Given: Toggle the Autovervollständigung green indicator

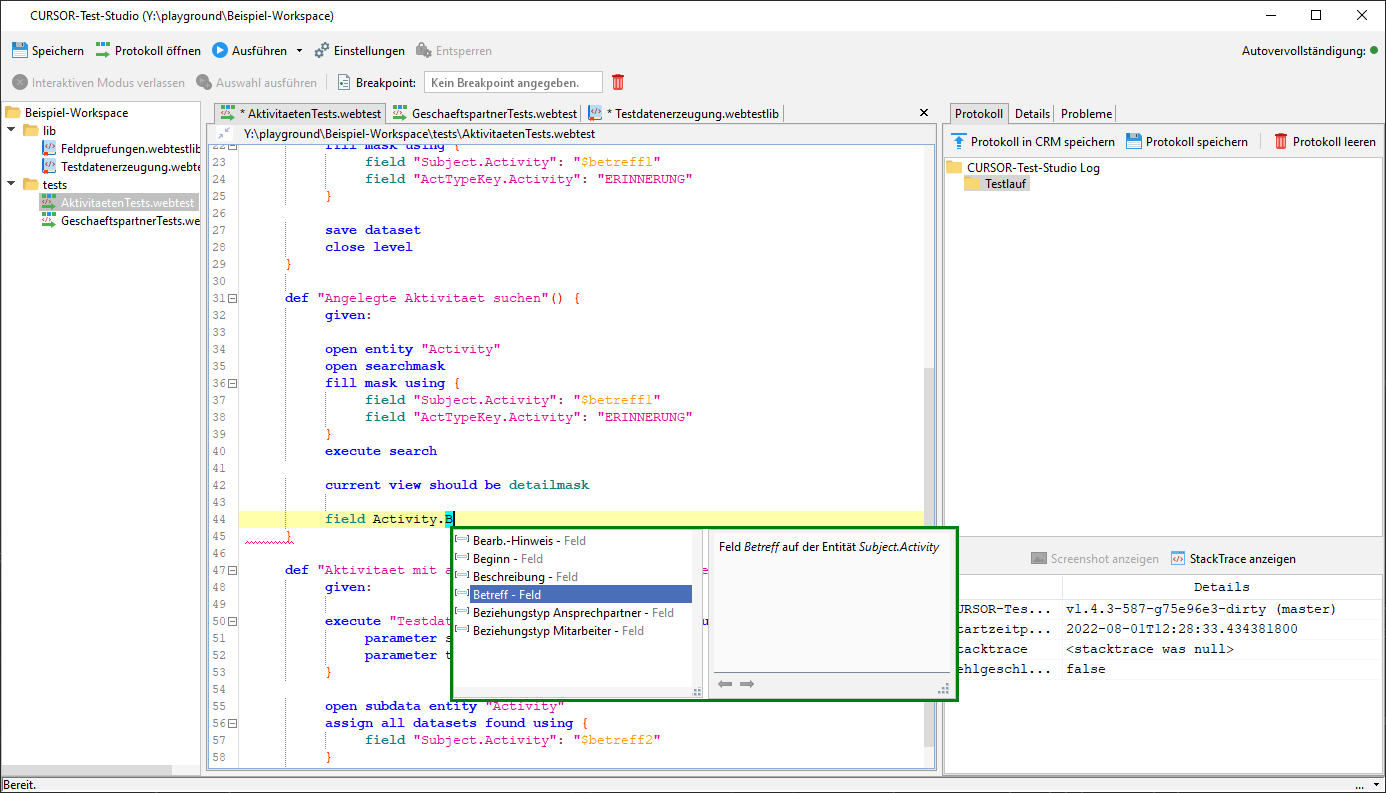Looking at the screenshot, I should click(x=1375, y=51).
